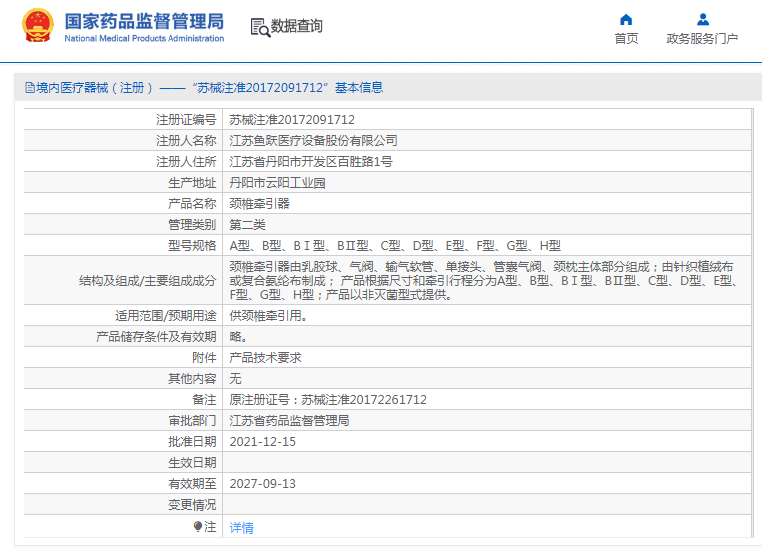Click the document icon before 境内医疗器械
The image size is (762, 552).
(30, 87)
